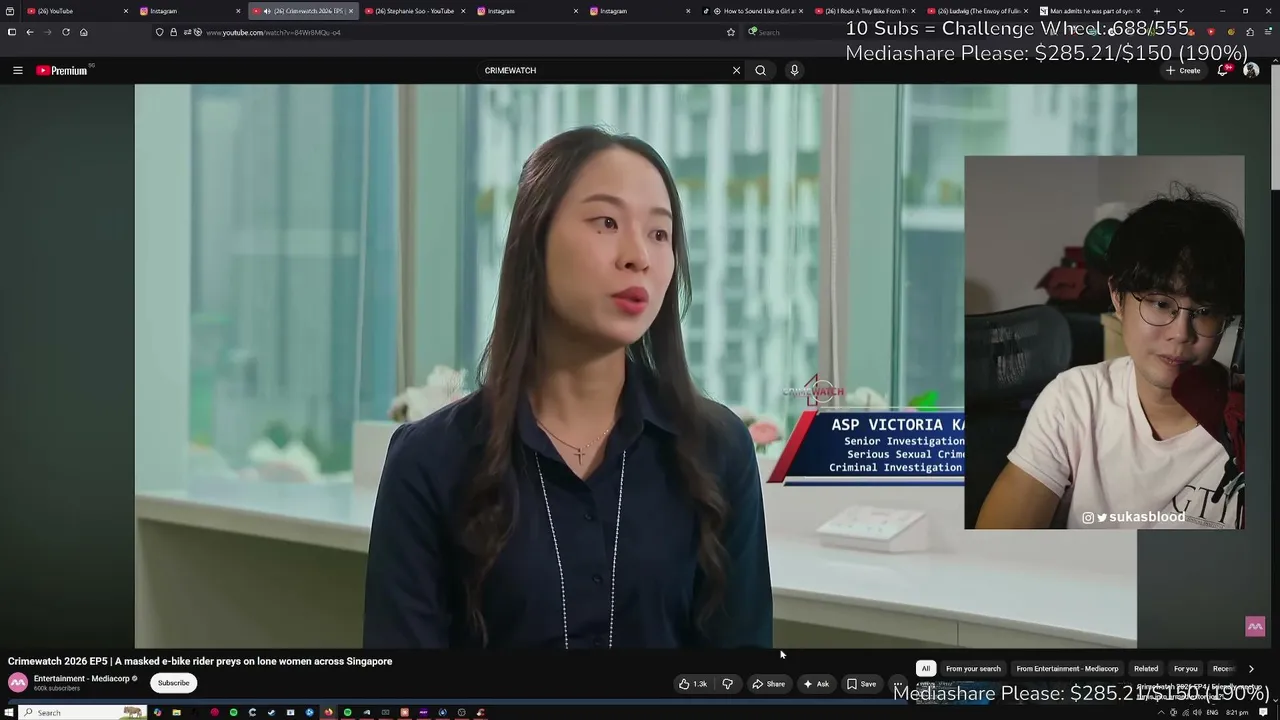
Task: Go back in browser history
Action: pos(30,32)
